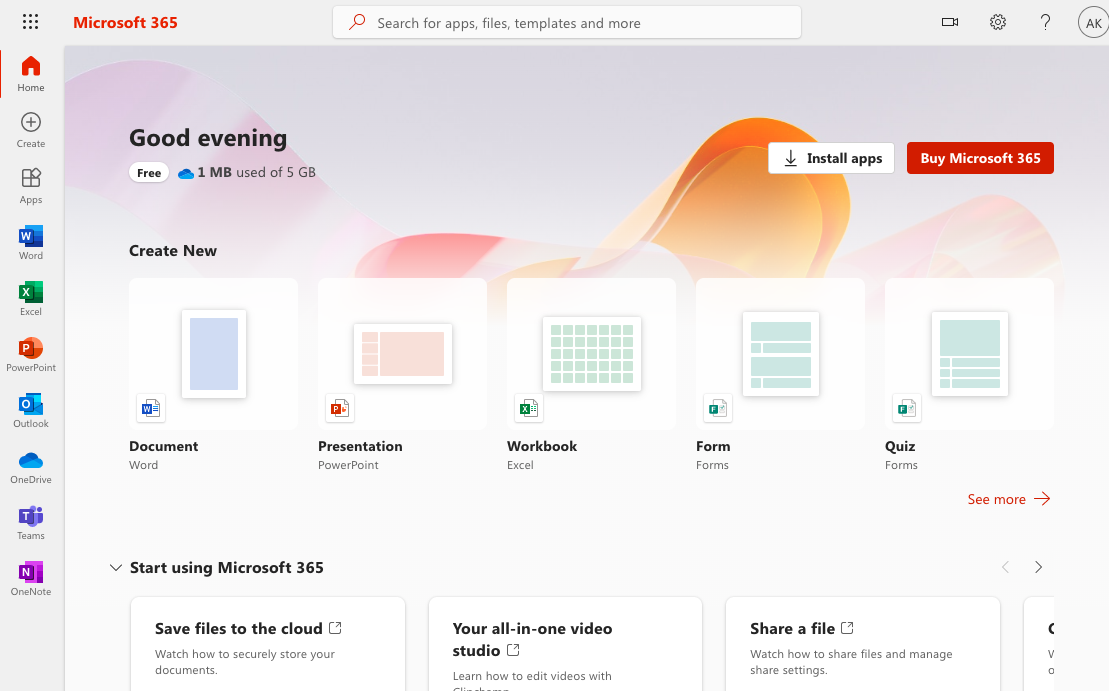Open the Settings gear icon
Viewport: 1109px width, 691px height.
pos(997,22)
